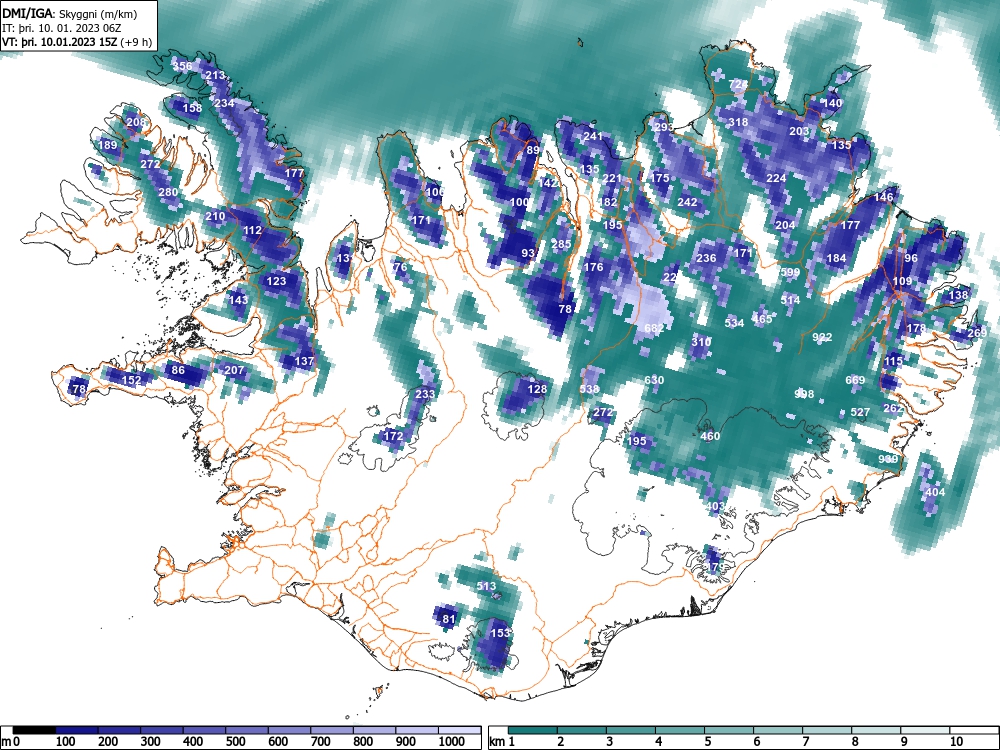Click the '203' visibility value
This screenshot has width=1000, height=750.
pyautogui.click(x=799, y=131)
